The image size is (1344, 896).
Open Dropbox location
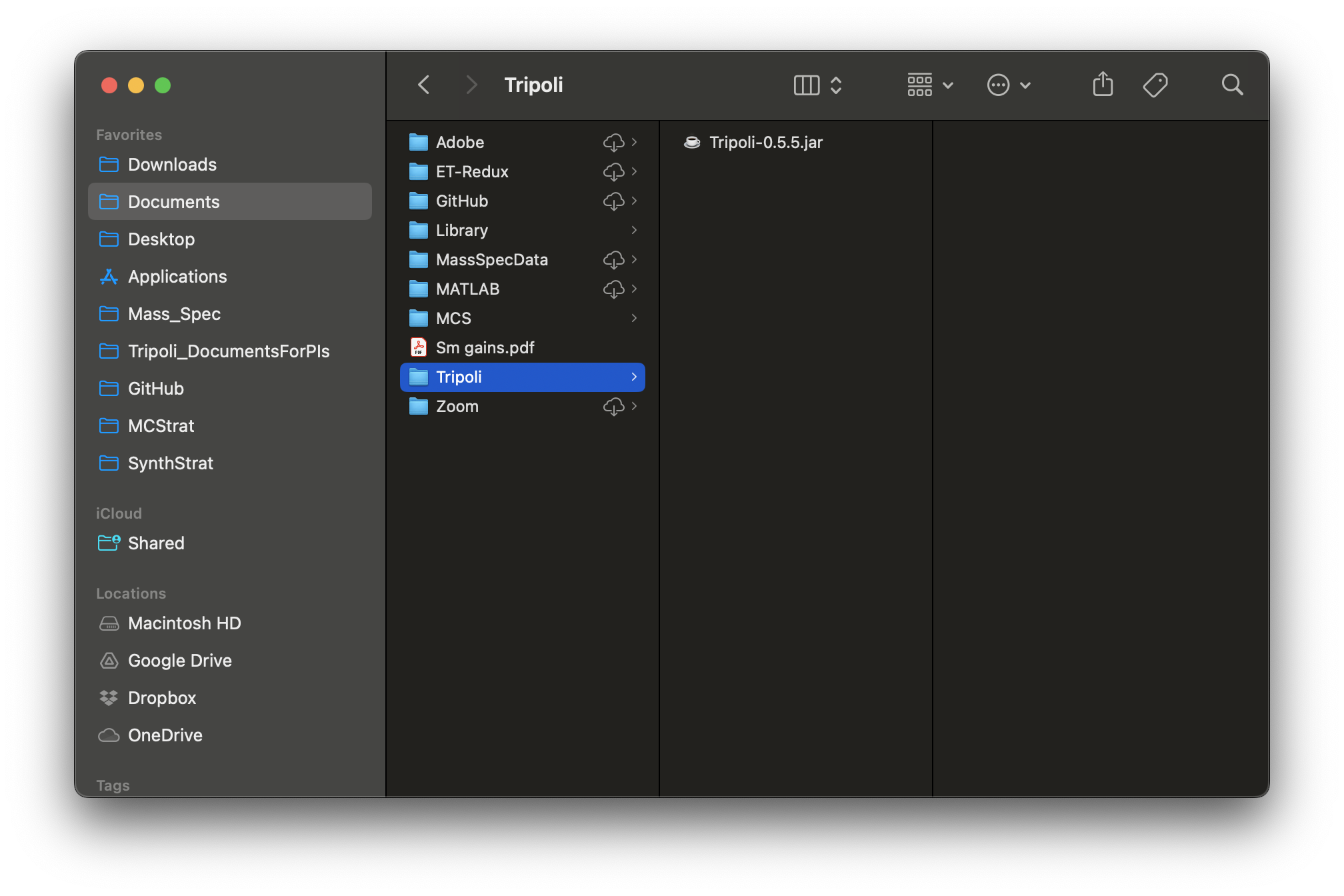(x=230, y=697)
